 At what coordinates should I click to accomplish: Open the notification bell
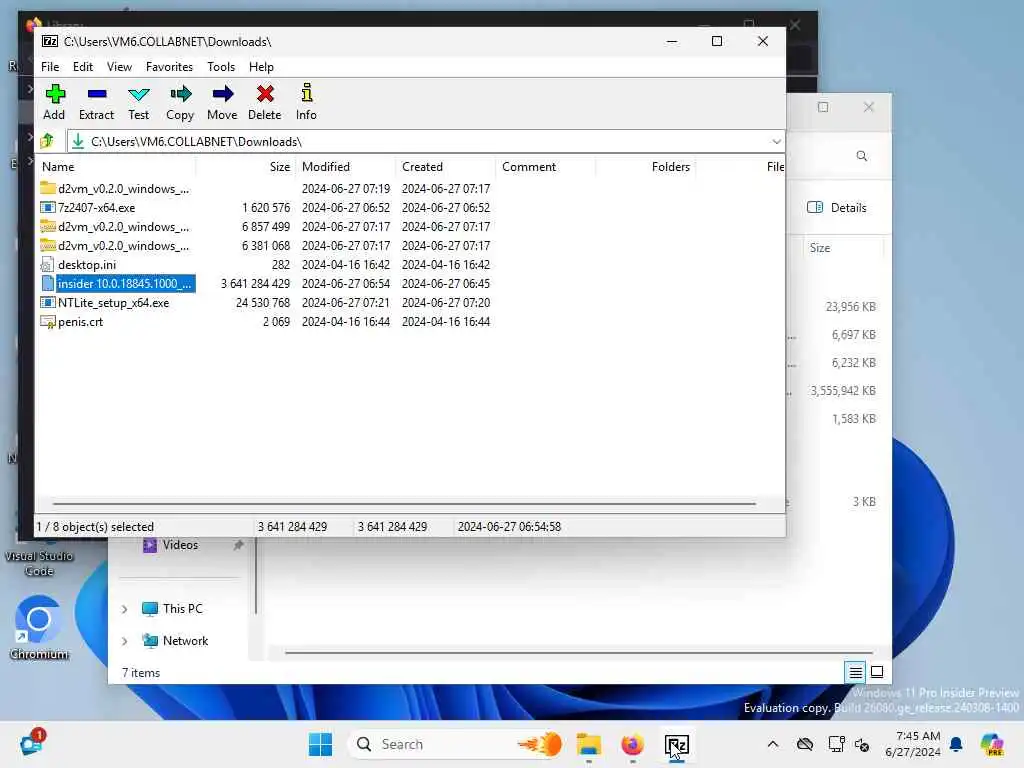956,744
